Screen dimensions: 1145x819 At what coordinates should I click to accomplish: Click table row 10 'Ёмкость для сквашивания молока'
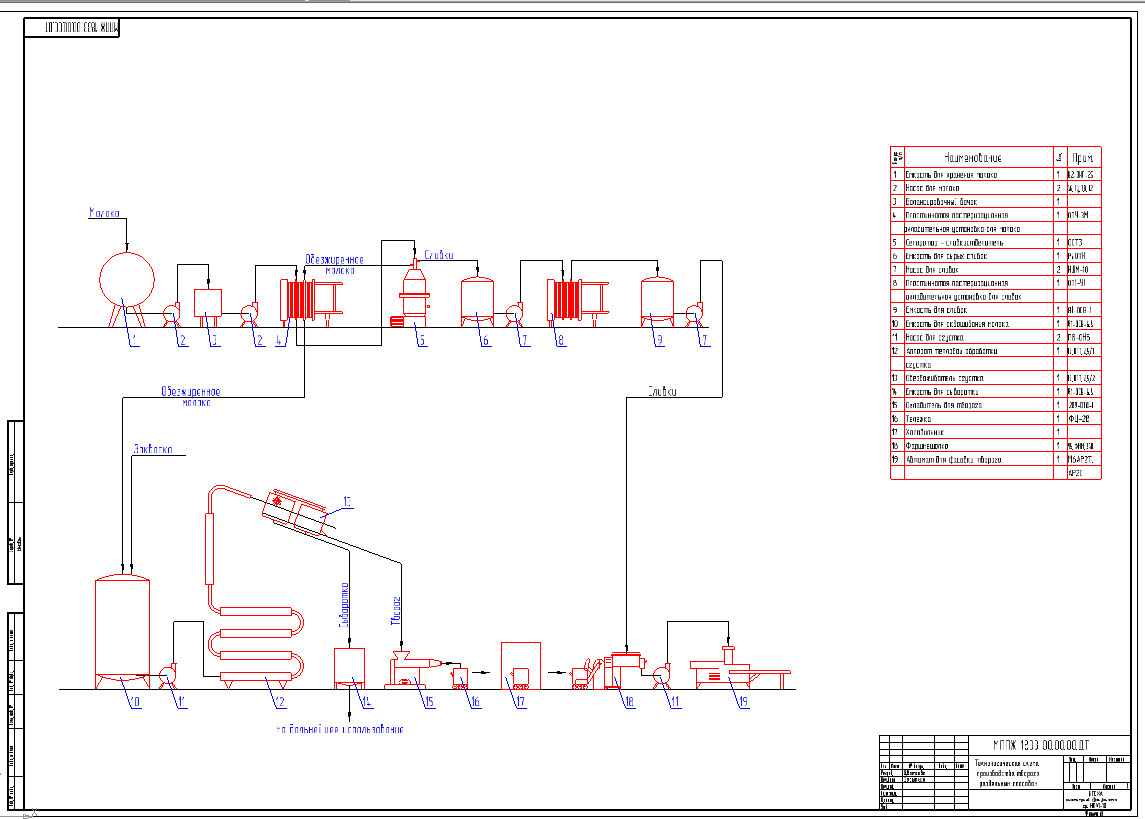point(995,324)
